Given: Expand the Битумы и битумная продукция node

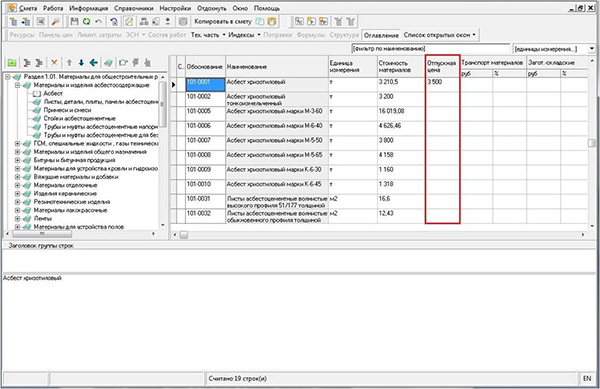Looking at the screenshot, I should pos(17,160).
